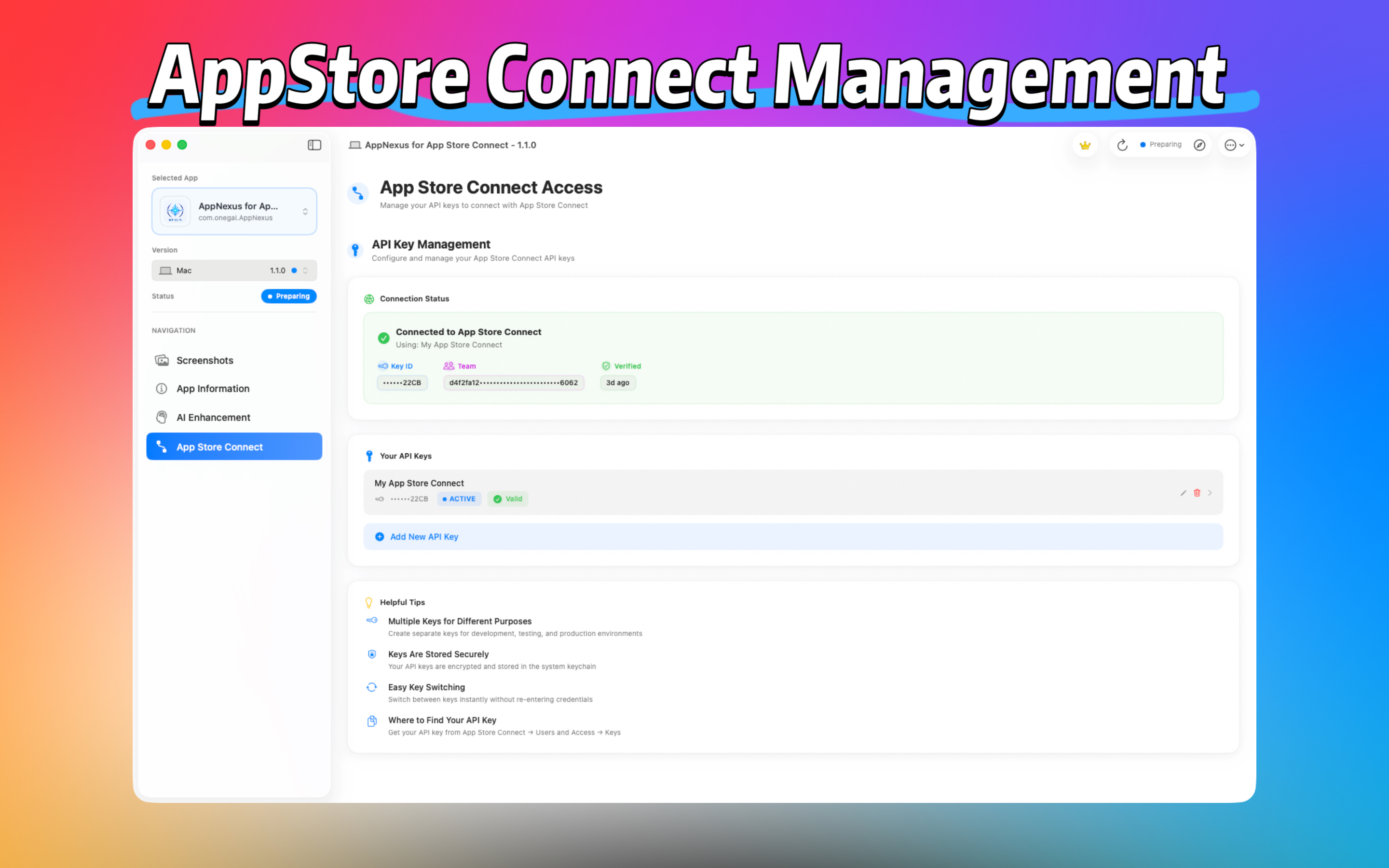The width and height of the screenshot is (1389, 868).
Task: Select AI Enhancement in the navigation
Action: coord(213,417)
